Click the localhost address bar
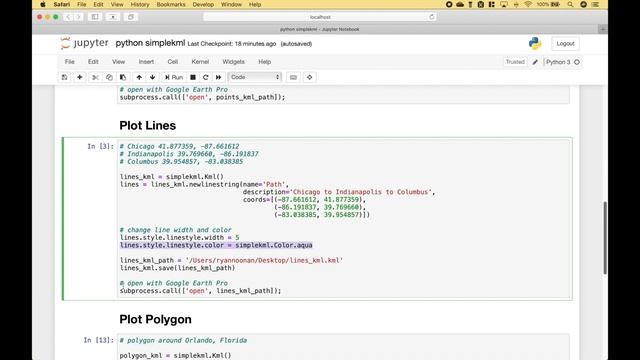640x360 pixels. click(320, 17)
